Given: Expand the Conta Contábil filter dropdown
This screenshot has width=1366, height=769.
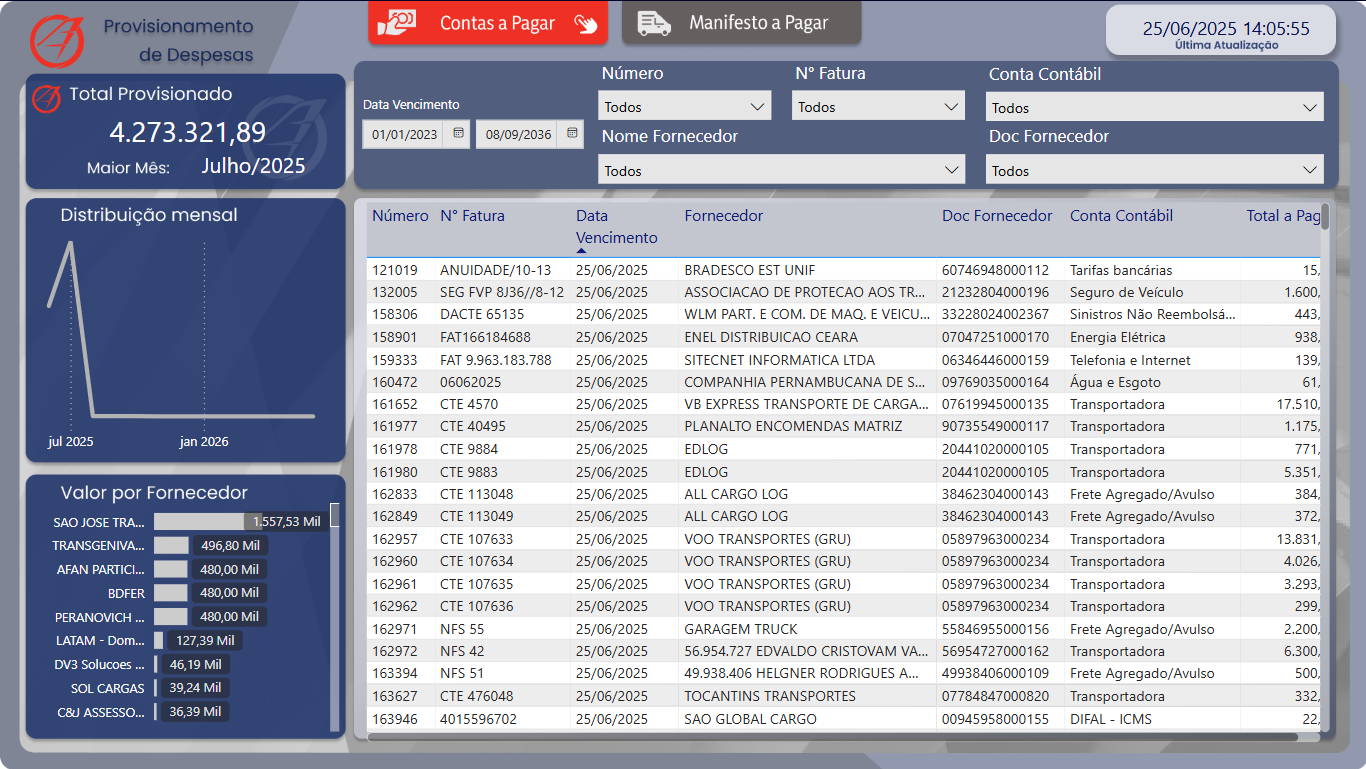Looking at the screenshot, I should click(1155, 107).
